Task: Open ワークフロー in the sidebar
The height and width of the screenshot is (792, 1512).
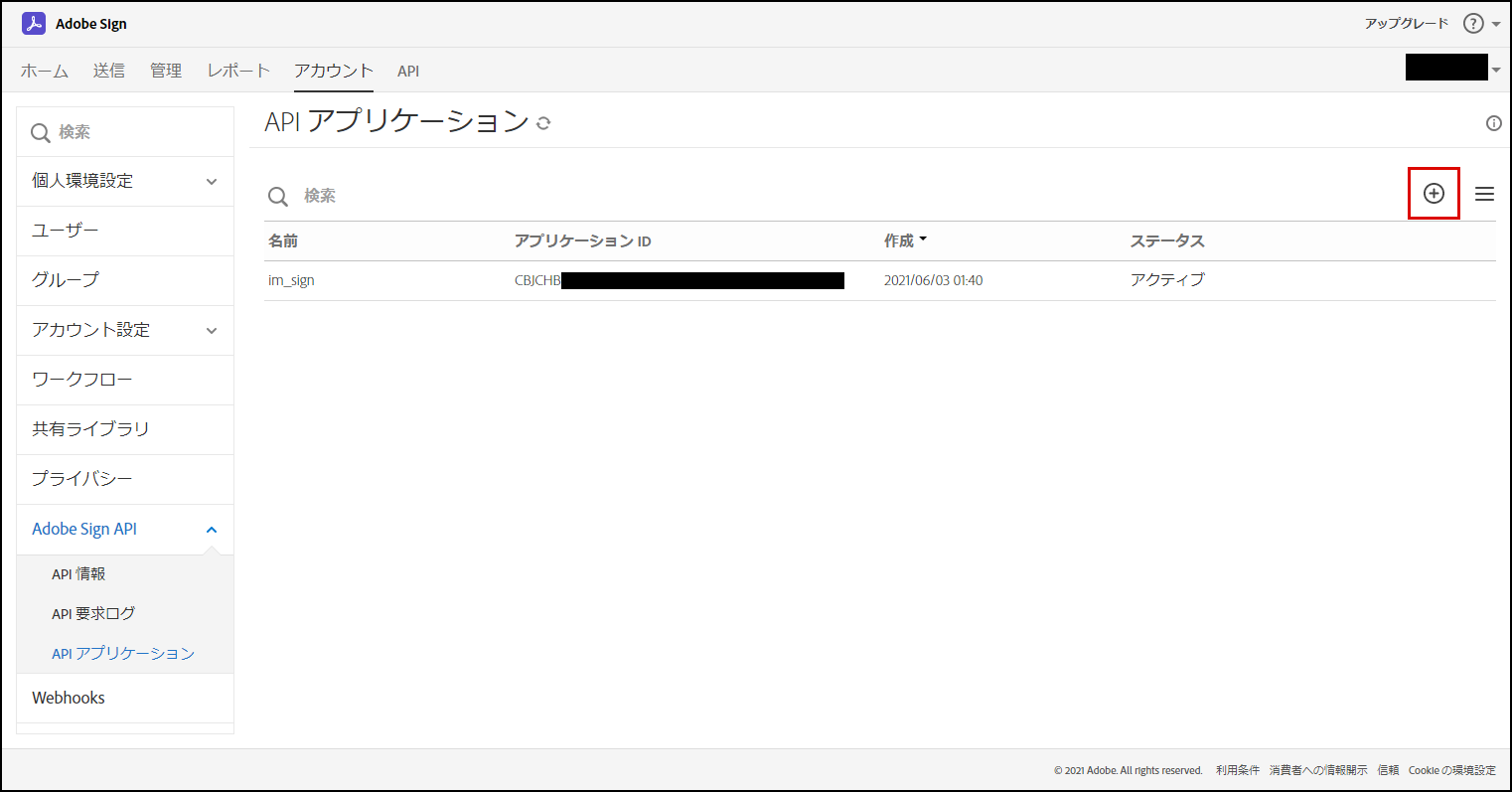Action: (x=124, y=380)
